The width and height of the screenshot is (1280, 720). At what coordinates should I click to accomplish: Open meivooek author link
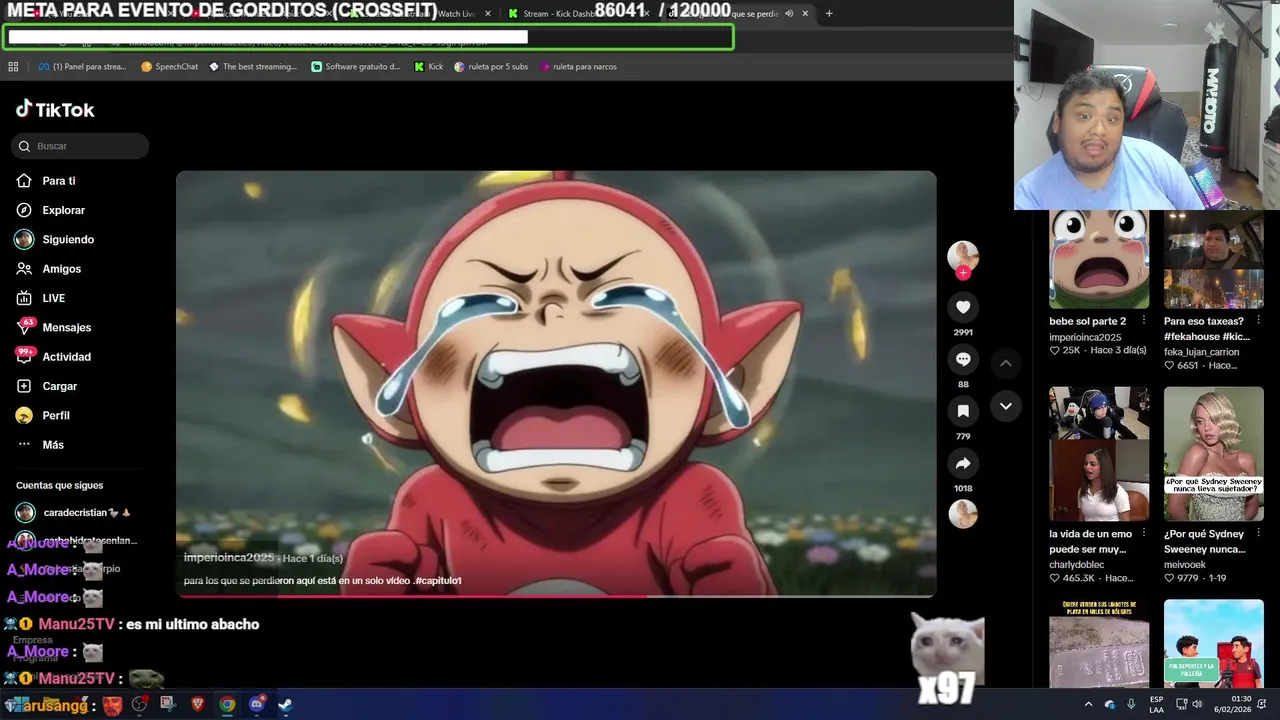1185,564
